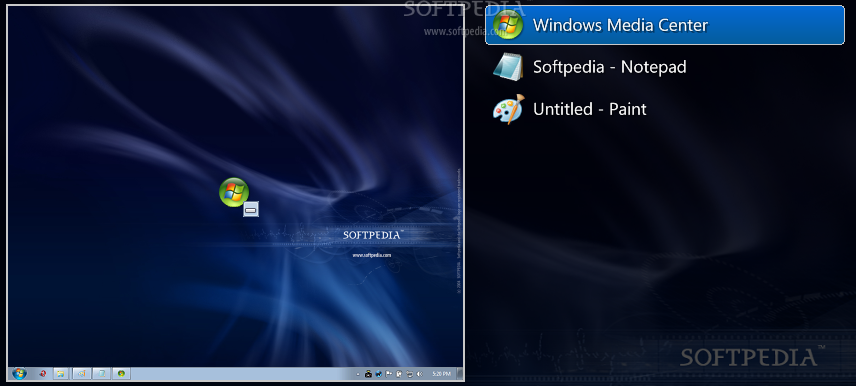Click the minimized-window badge under the preview logo

click(251, 209)
